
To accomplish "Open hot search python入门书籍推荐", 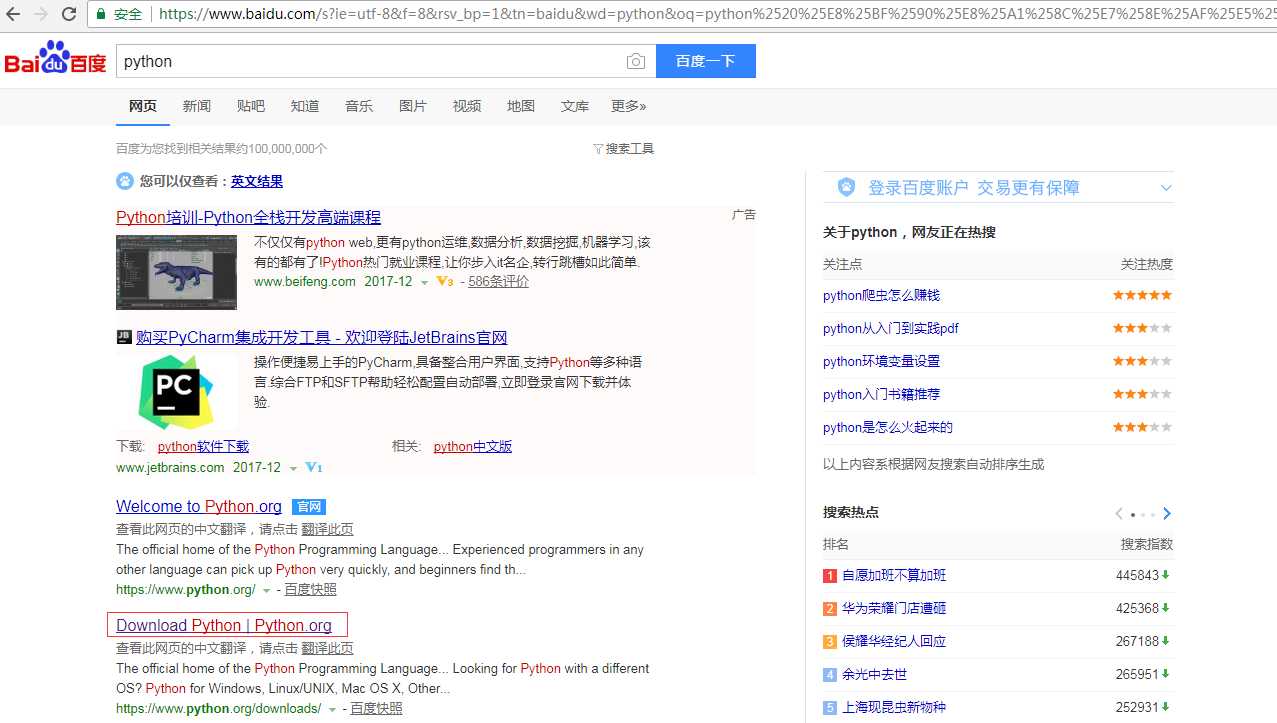I will (881, 394).
